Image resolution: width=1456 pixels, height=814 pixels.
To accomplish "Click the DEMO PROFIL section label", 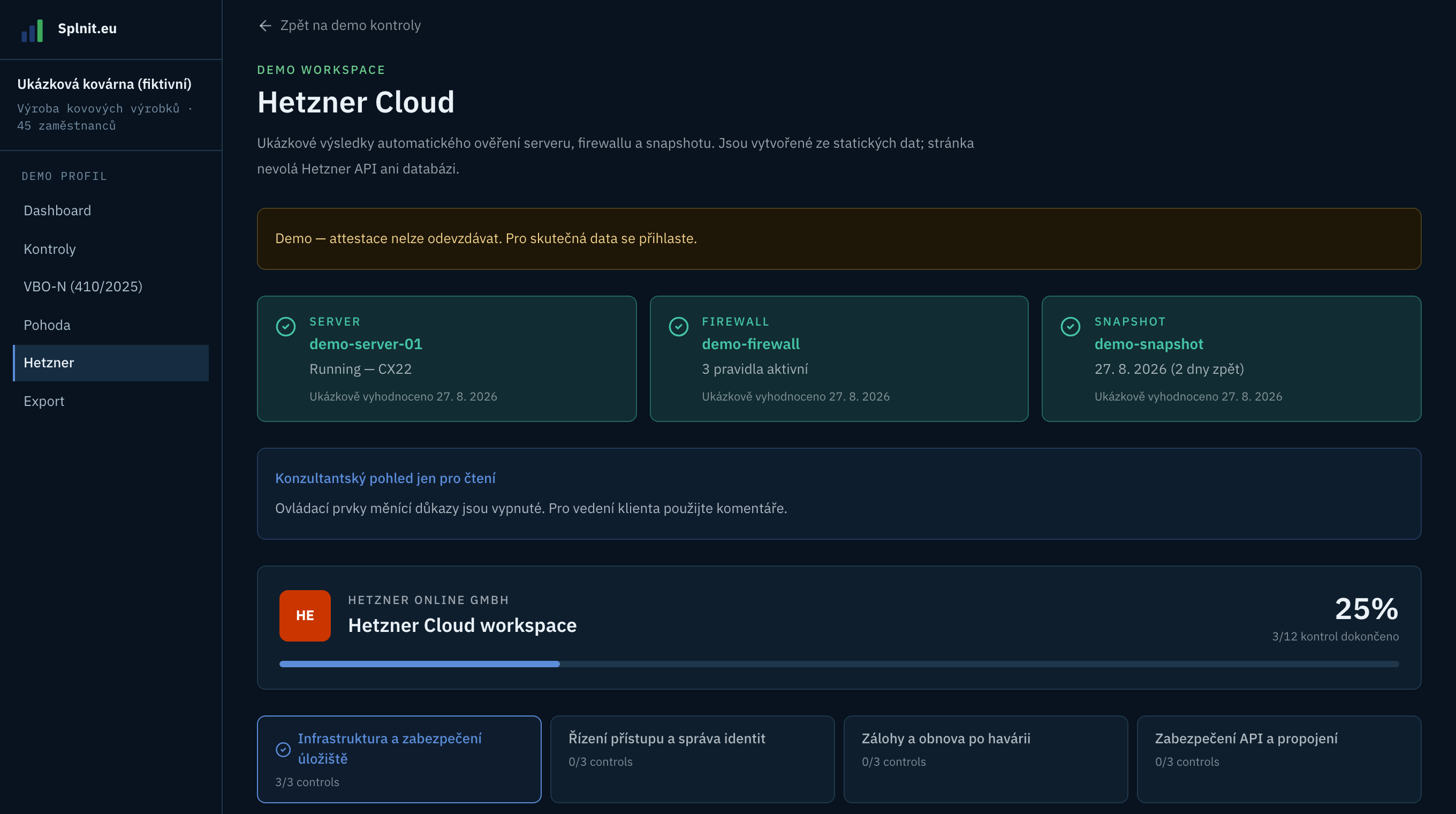I will [x=64, y=176].
